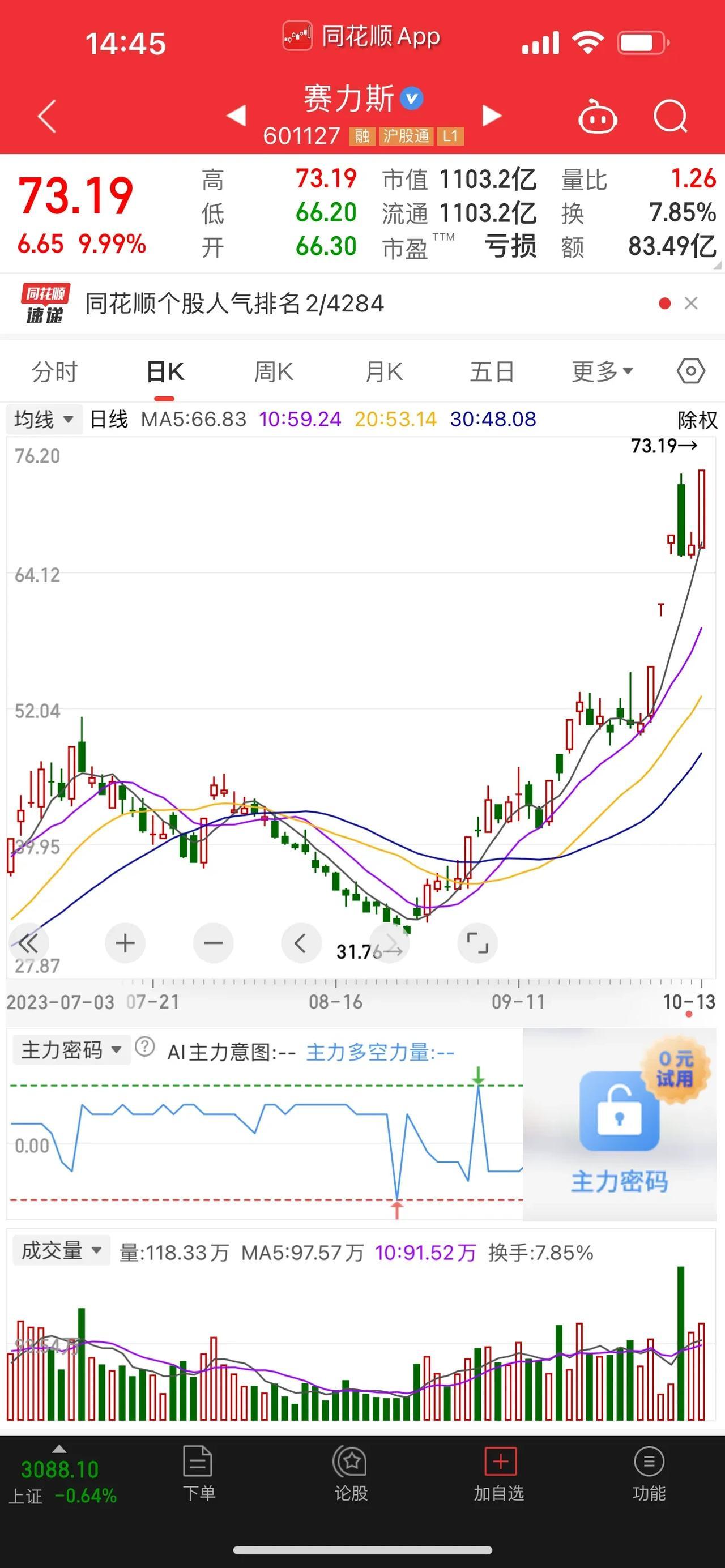Open the 主力密码 indicator dropdown
Image resolution: width=725 pixels, height=1568 pixels.
(x=72, y=1050)
